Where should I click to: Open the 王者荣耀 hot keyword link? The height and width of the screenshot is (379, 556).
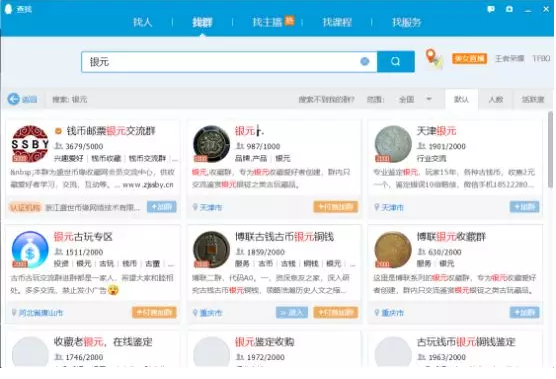(x=510, y=58)
